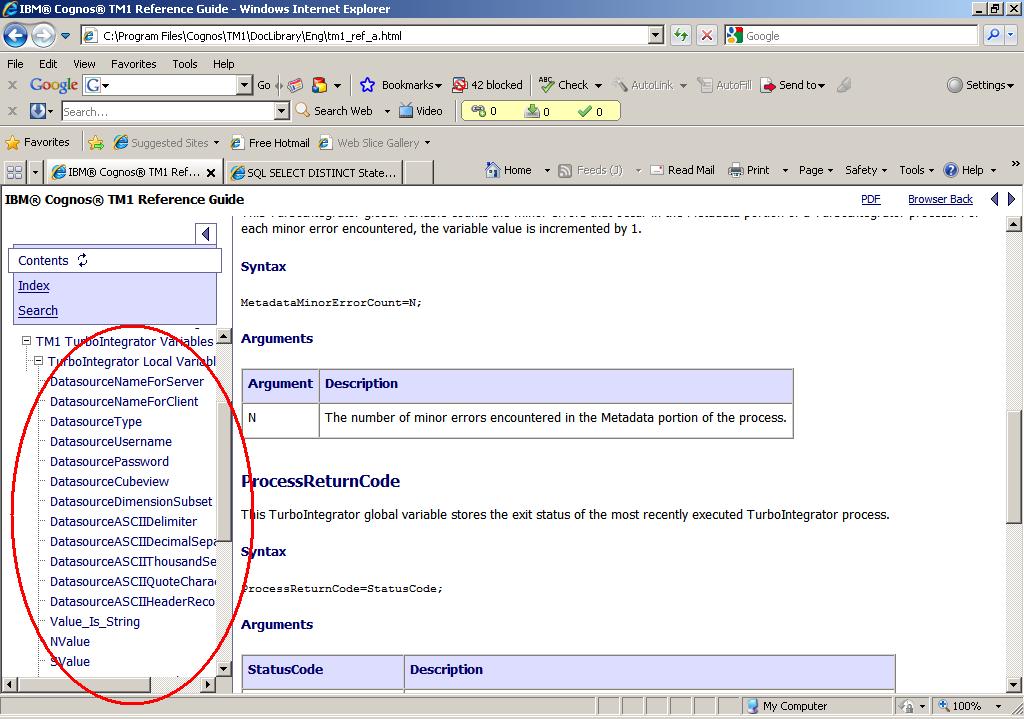Screen dimensions: 1024x719
Task: Open the Index link
Action: pyautogui.click(x=34, y=285)
